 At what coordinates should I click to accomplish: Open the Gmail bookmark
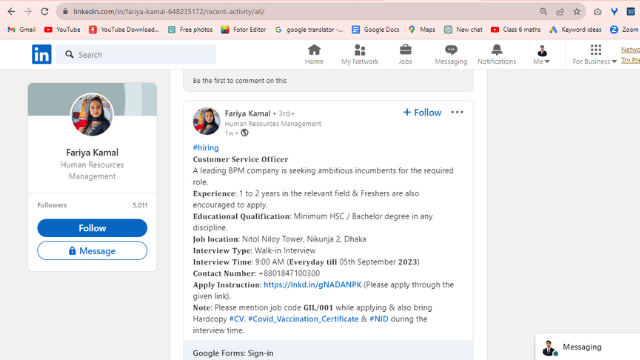coord(22,29)
